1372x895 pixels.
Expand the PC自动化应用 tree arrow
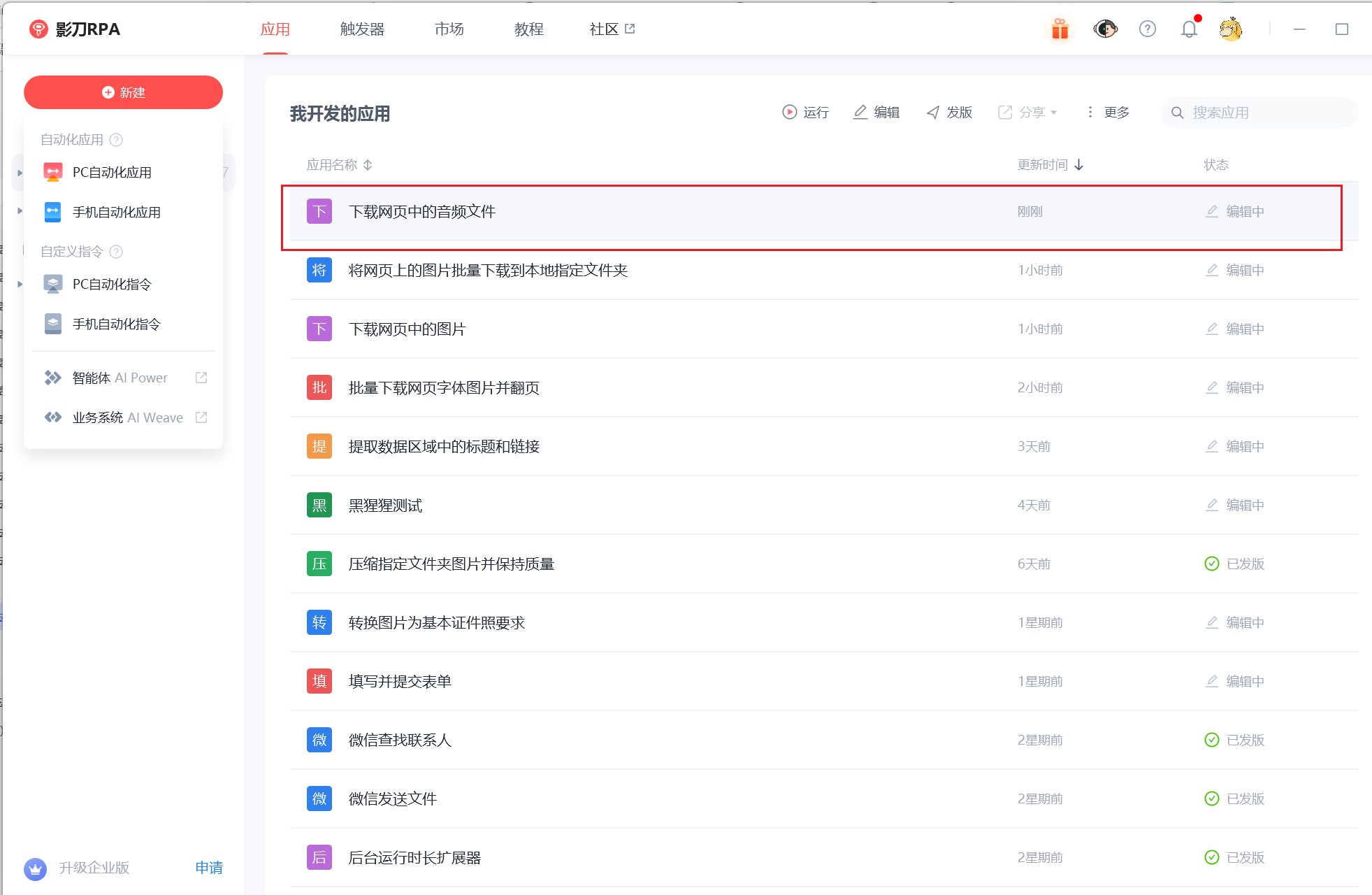pyautogui.click(x=20, y=173)
